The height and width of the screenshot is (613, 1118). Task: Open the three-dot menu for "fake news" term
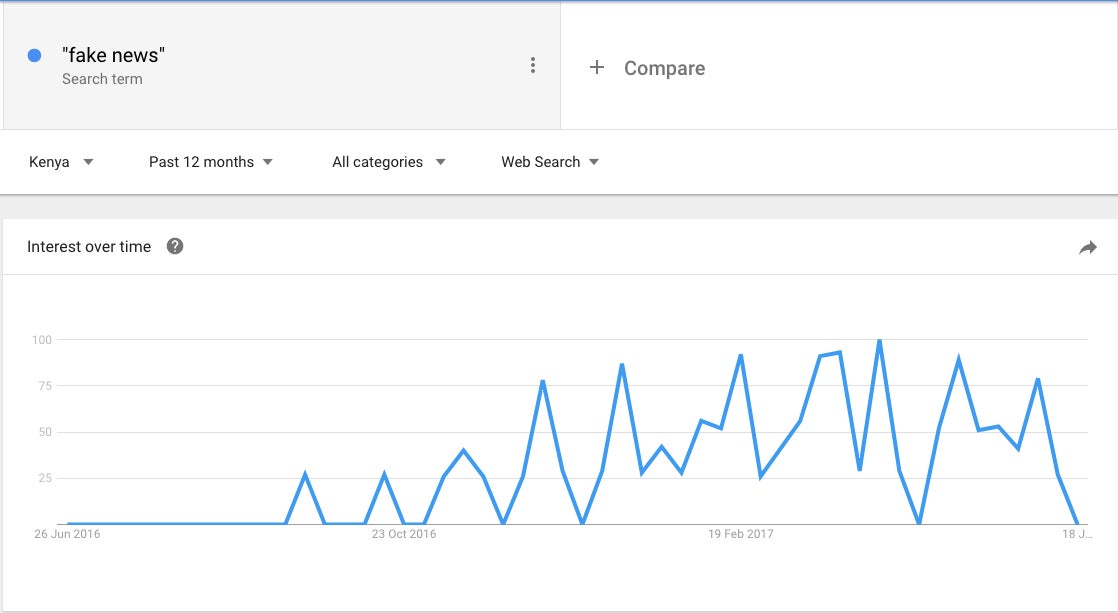pyautogui.click(x=533, y=66)
